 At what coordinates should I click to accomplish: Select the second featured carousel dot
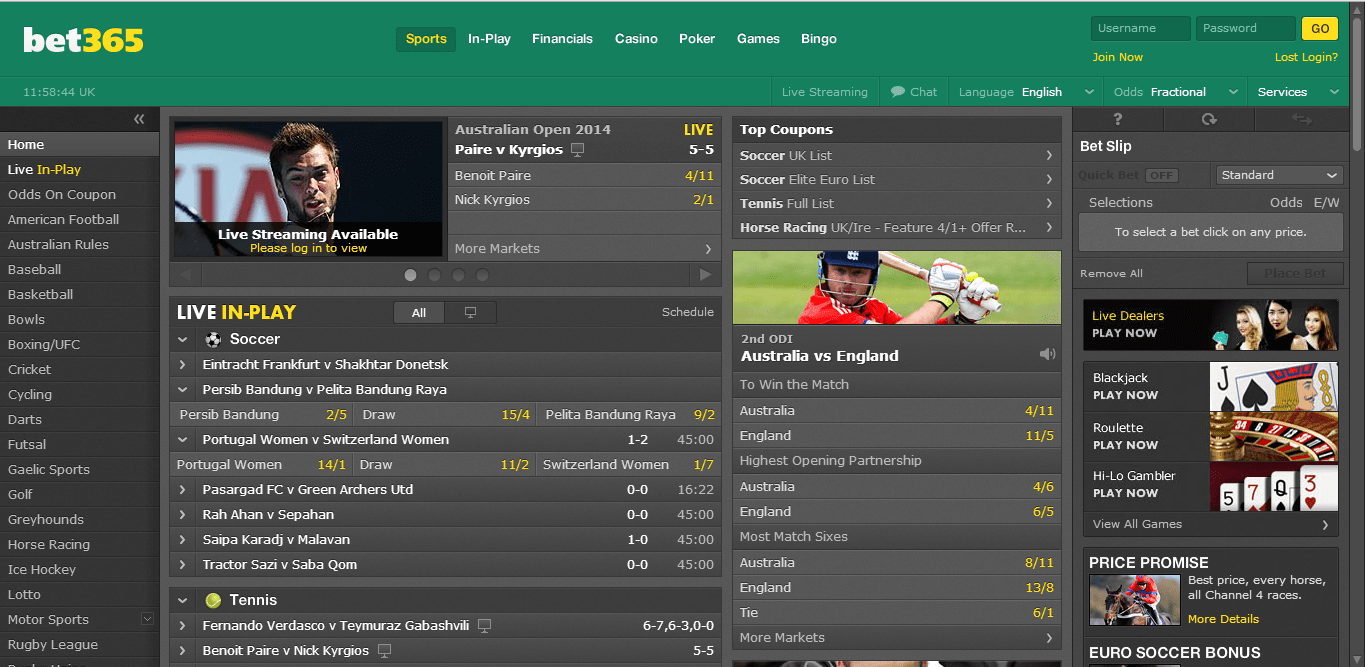(x=434, y=275)
